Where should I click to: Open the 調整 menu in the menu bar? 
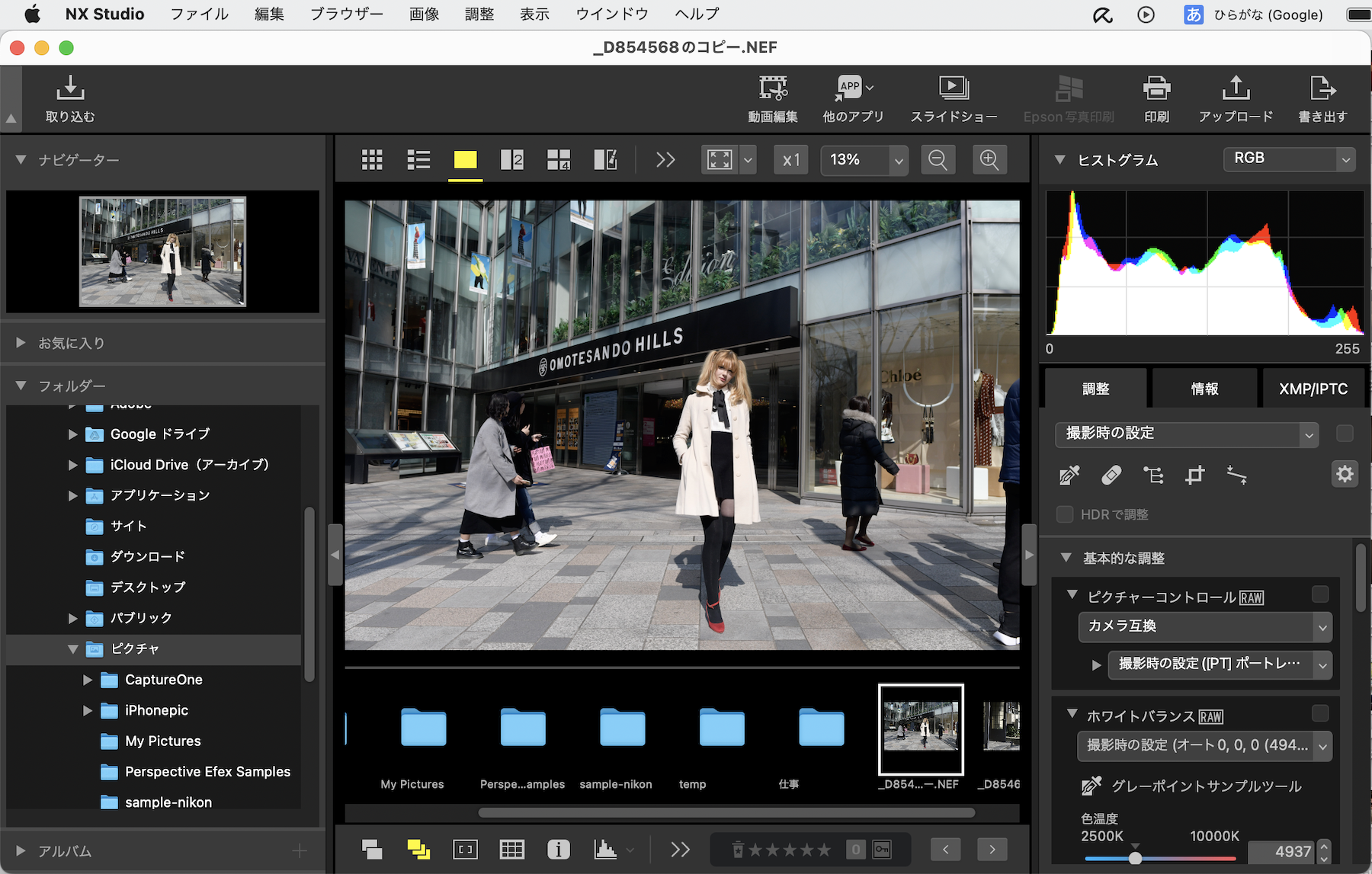click(479, 13)
